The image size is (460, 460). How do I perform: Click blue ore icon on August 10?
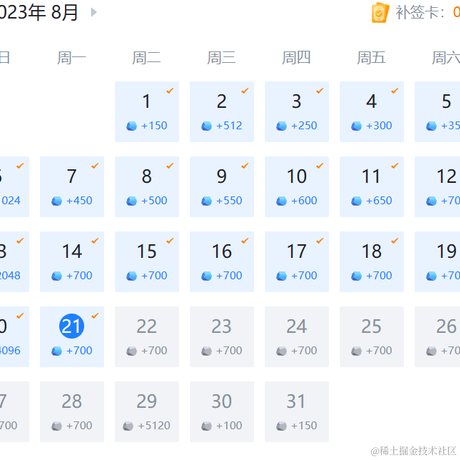point(282,201)
